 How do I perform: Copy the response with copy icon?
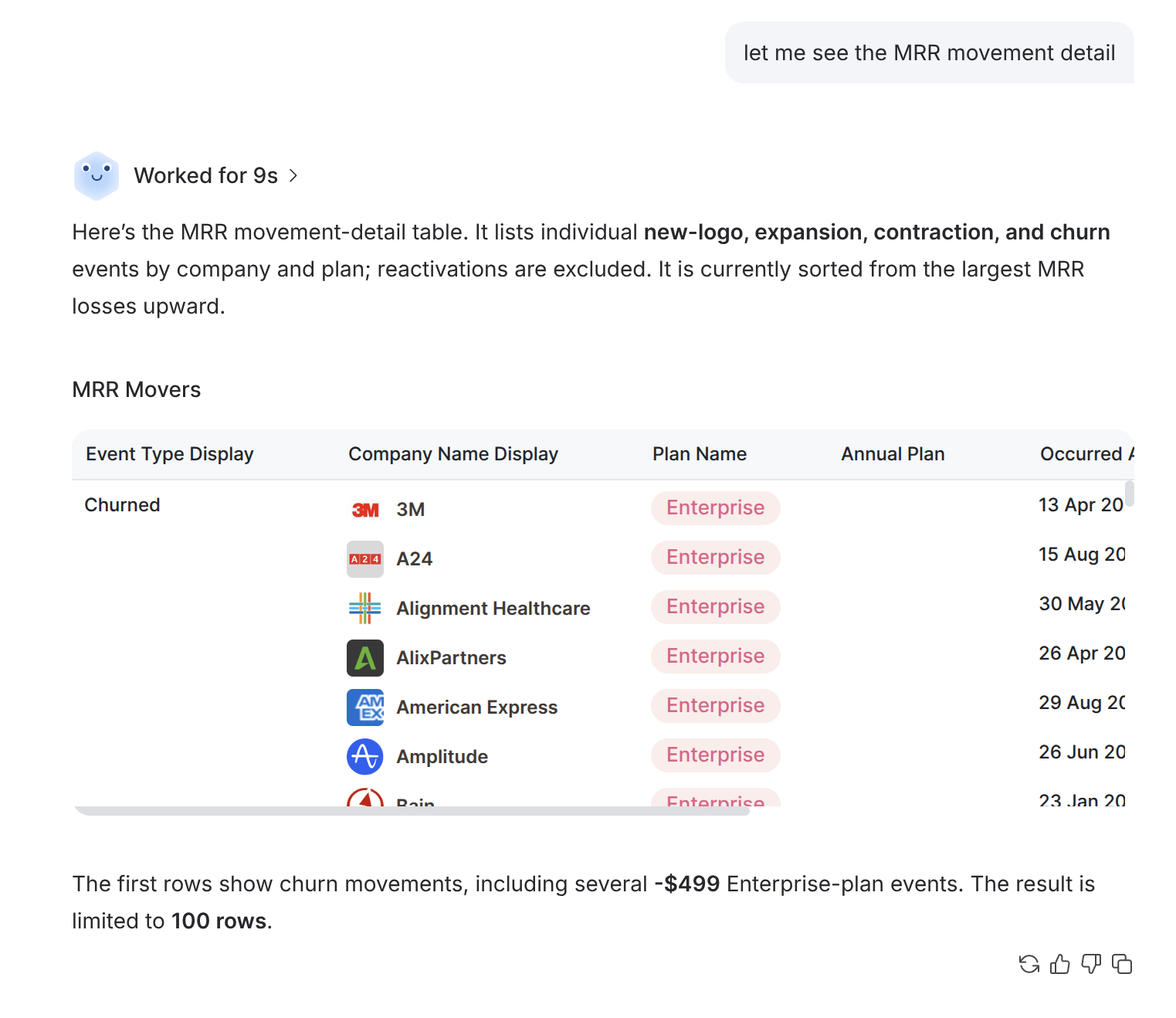click(x=1122, y=964)
